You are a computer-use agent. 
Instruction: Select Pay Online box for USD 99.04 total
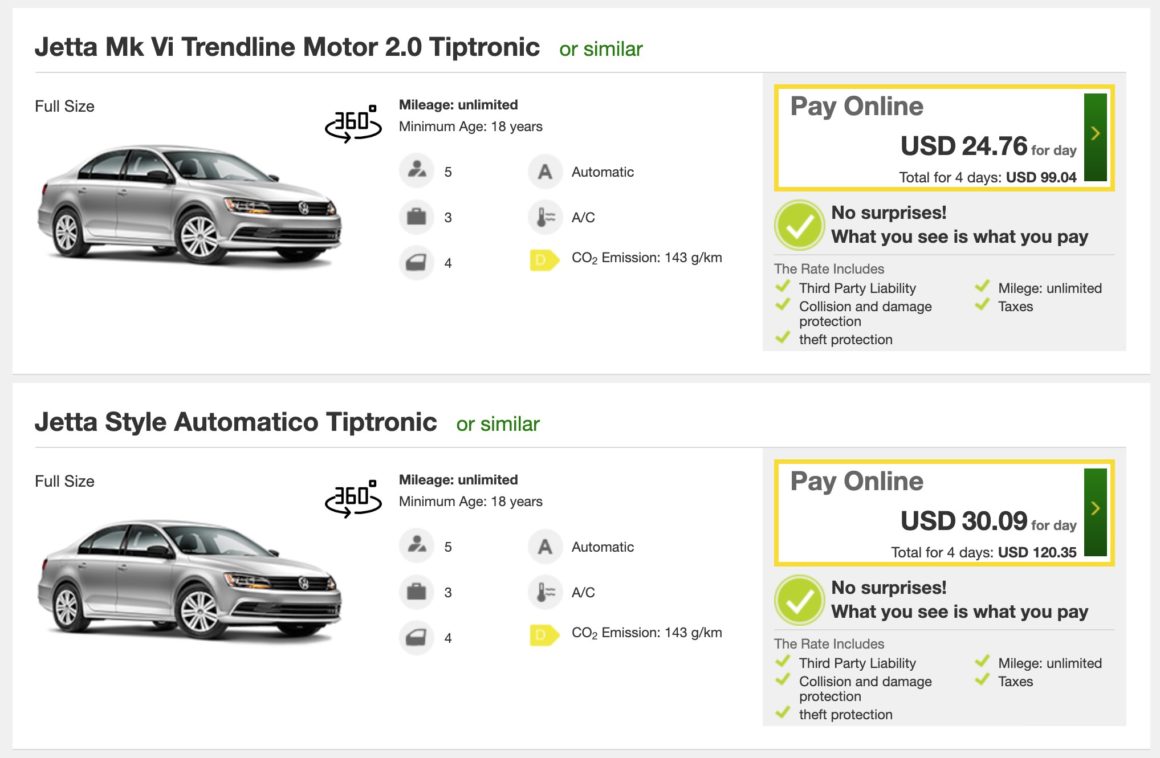[930, 138]
